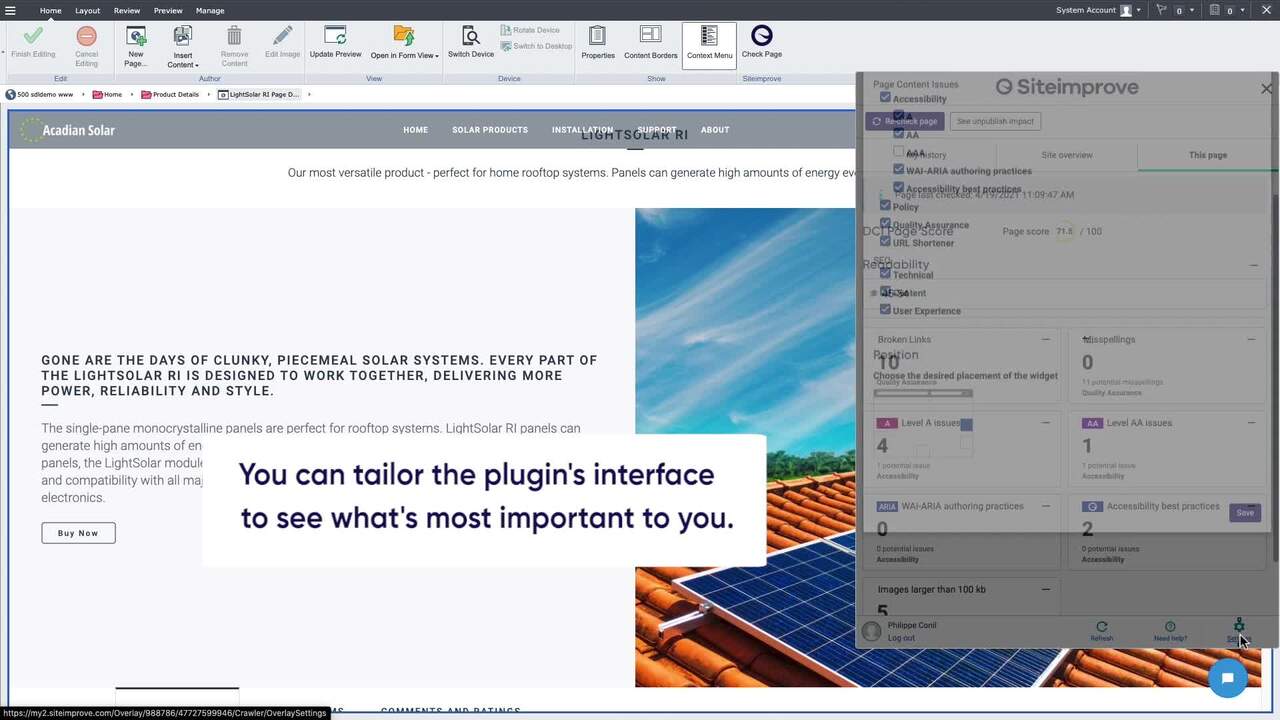This screenshot has height=720, width=1280.
Task: Click the Insert Content icon
Action: point(182,36)
